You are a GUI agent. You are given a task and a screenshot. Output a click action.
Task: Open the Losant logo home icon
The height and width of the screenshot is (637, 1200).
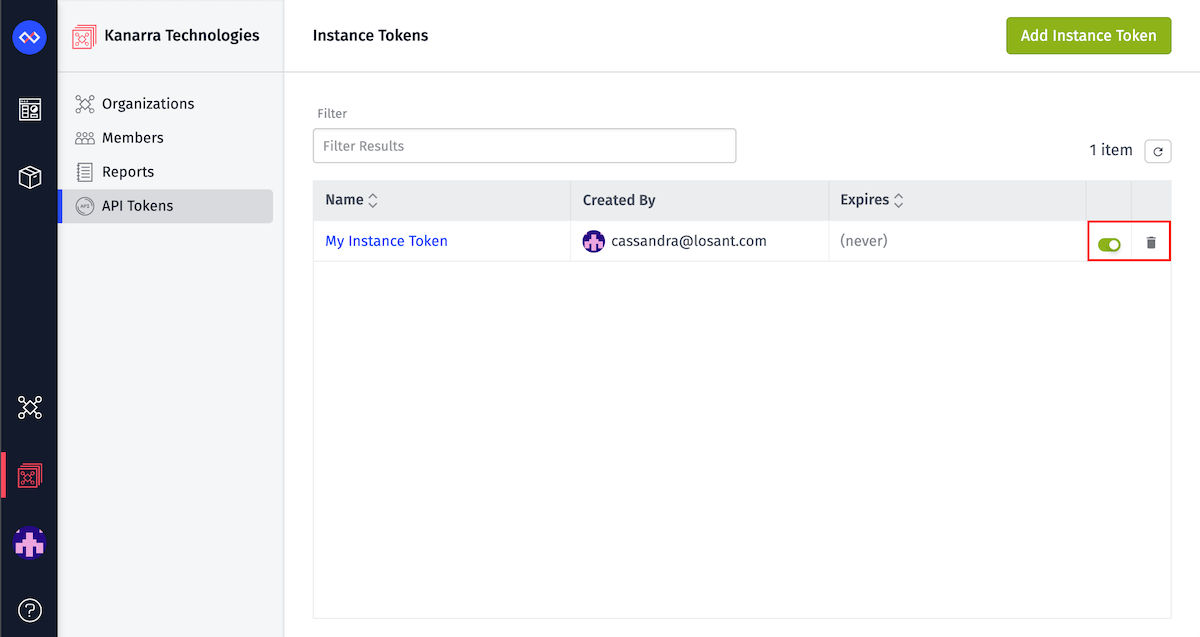coord(29,38)
